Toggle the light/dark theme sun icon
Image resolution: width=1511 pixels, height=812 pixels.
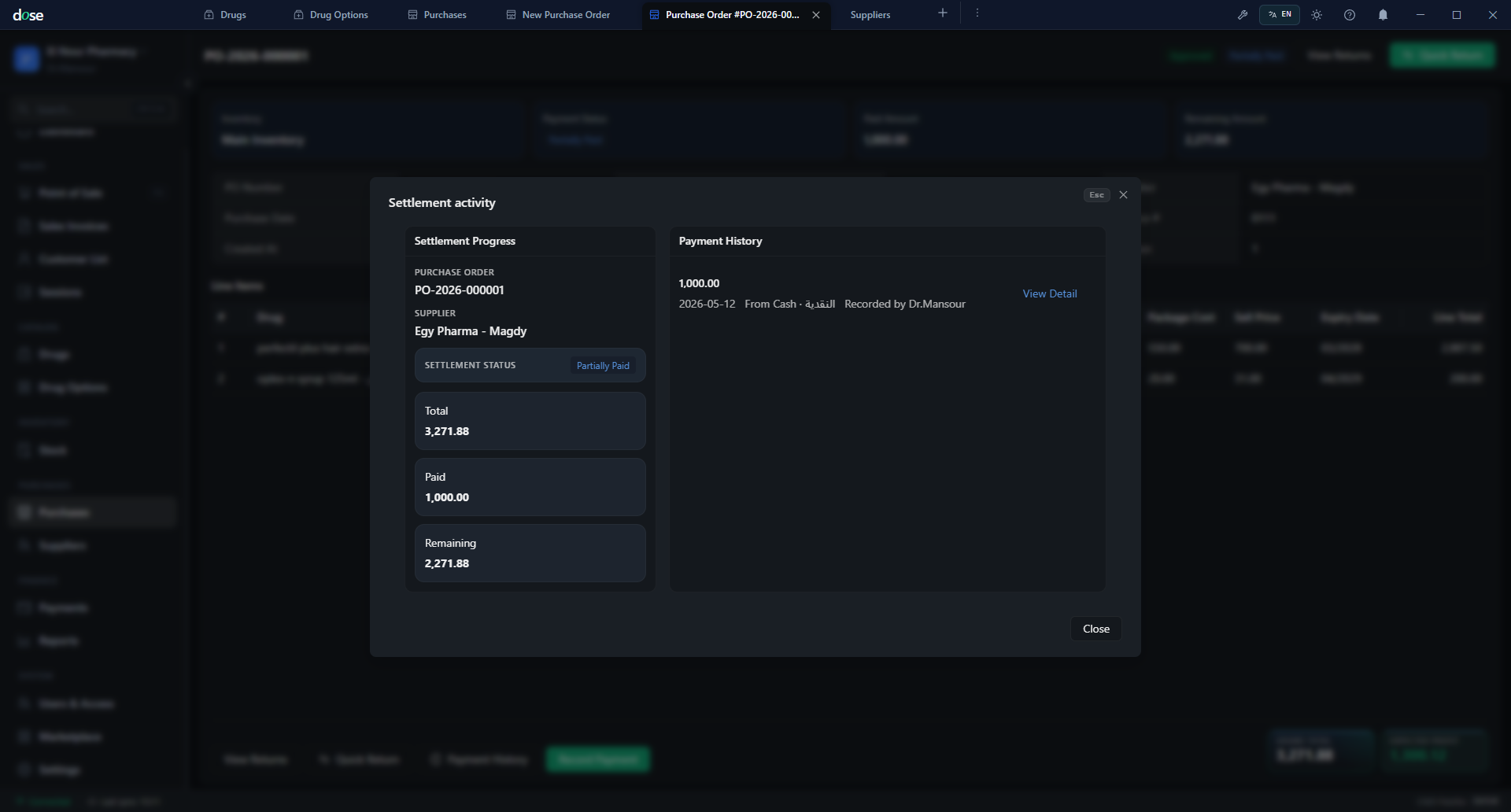point(1317,15)
